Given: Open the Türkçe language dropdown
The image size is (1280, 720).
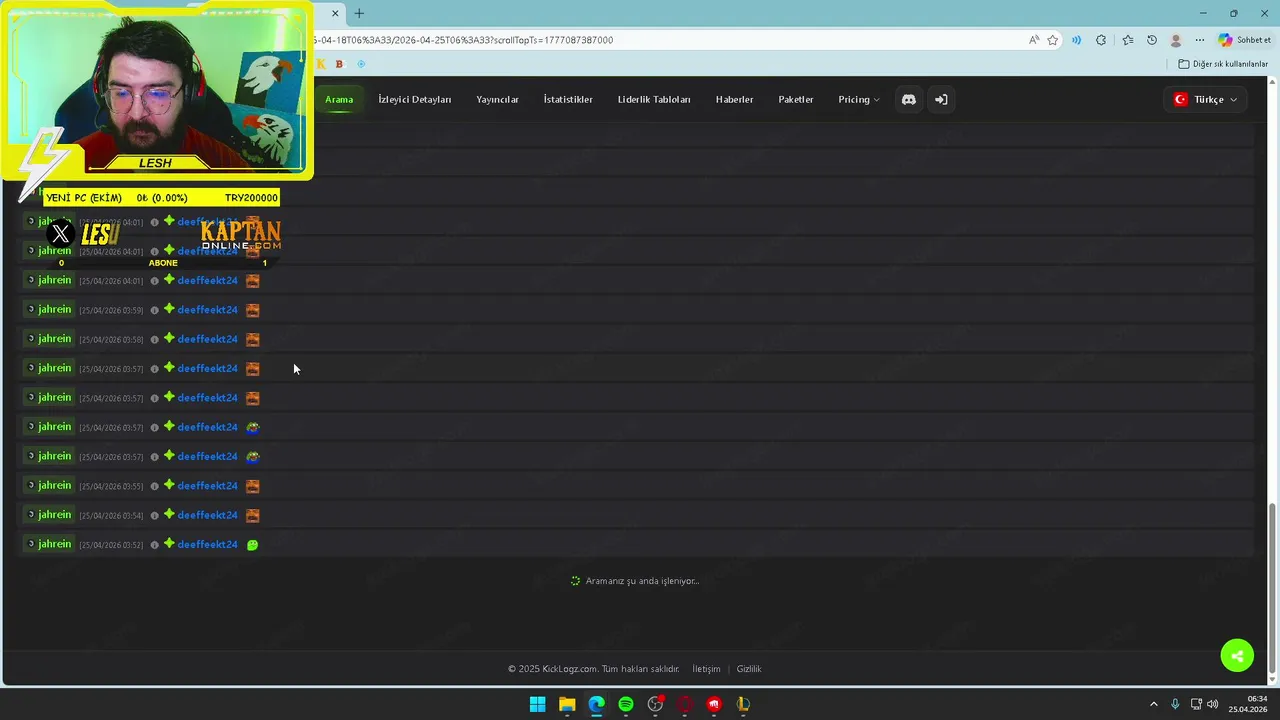Looking at the screenshot, I should 1205,99.
